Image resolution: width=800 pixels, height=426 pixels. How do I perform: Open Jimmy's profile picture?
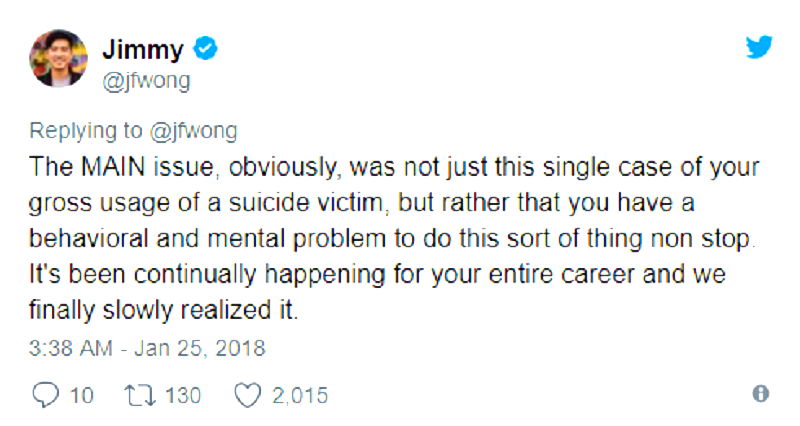(x=57, y=58)
